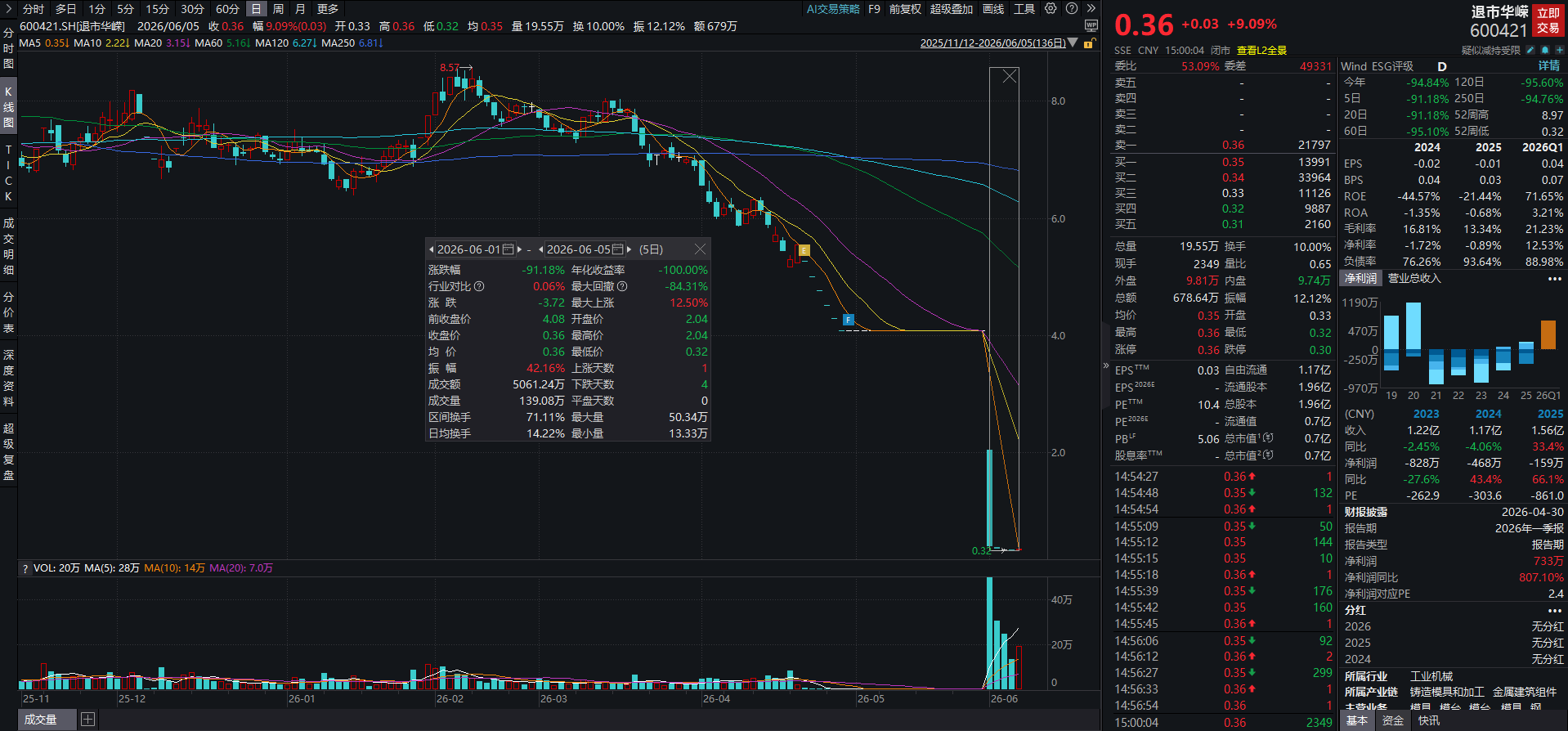Open end date calendar picker icon
The width and height of the screenshot is (1568, 731).
coord(618,249)
